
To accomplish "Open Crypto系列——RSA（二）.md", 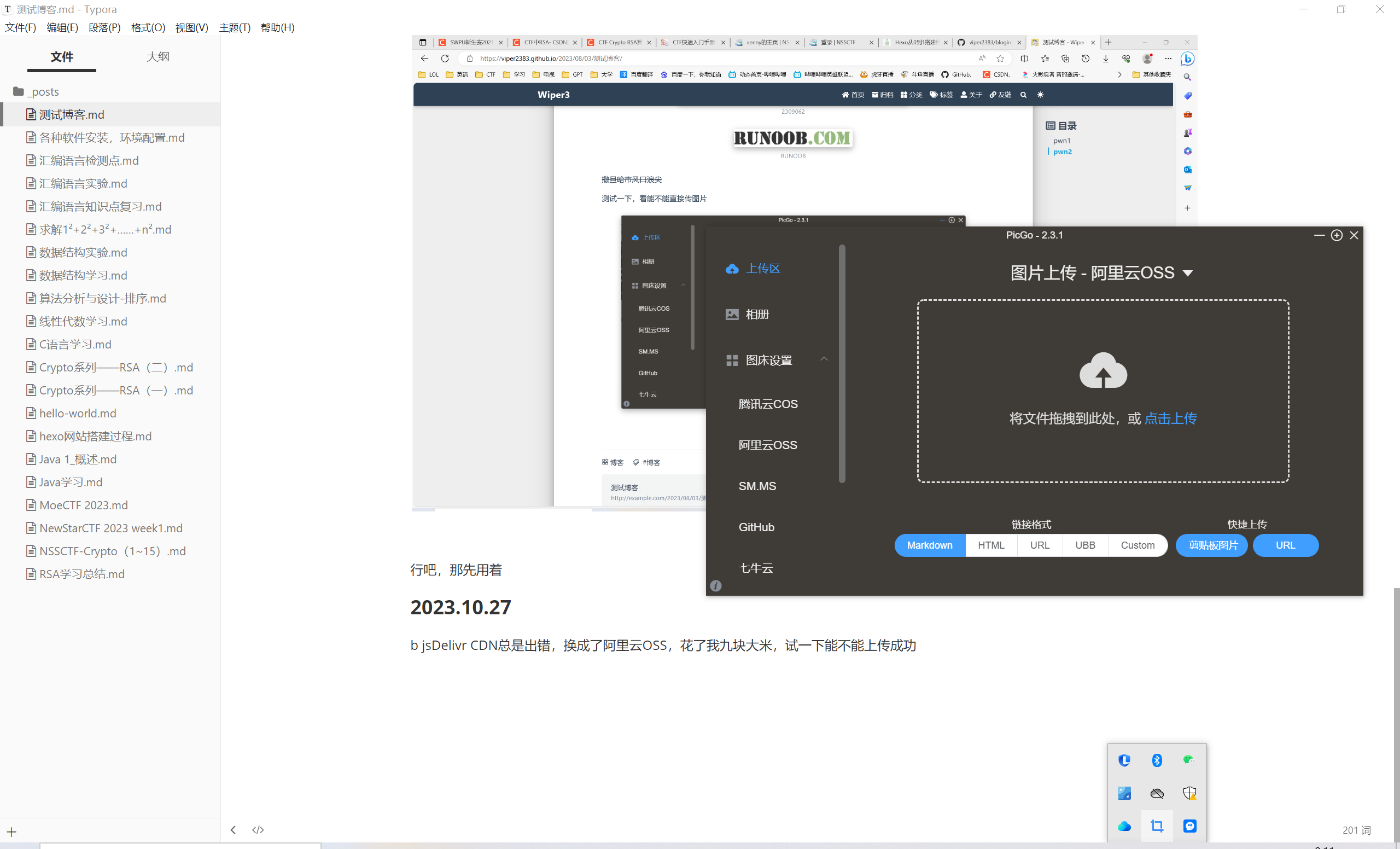I will (x=110, y=367).
